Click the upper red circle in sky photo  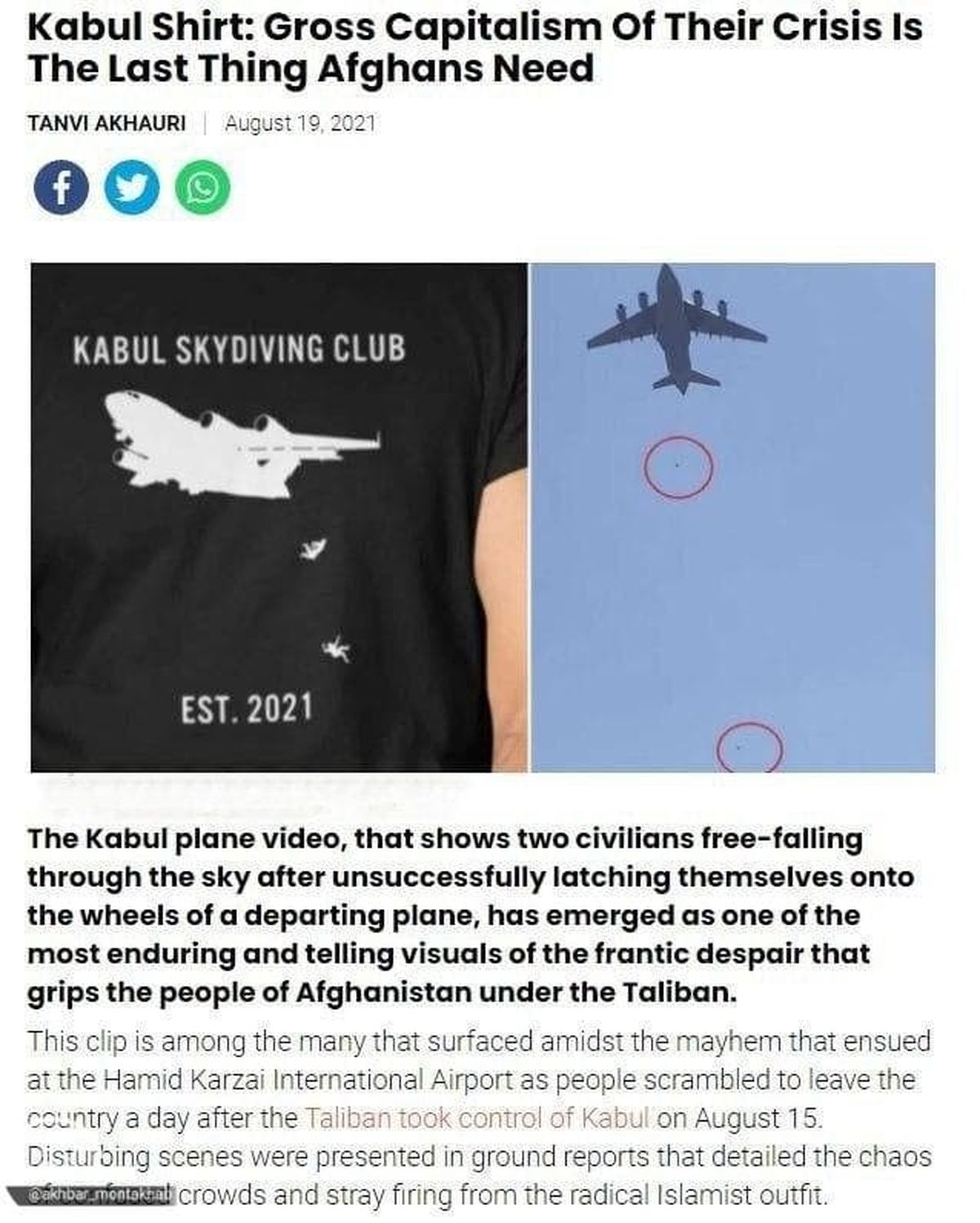tap(679, 466)
